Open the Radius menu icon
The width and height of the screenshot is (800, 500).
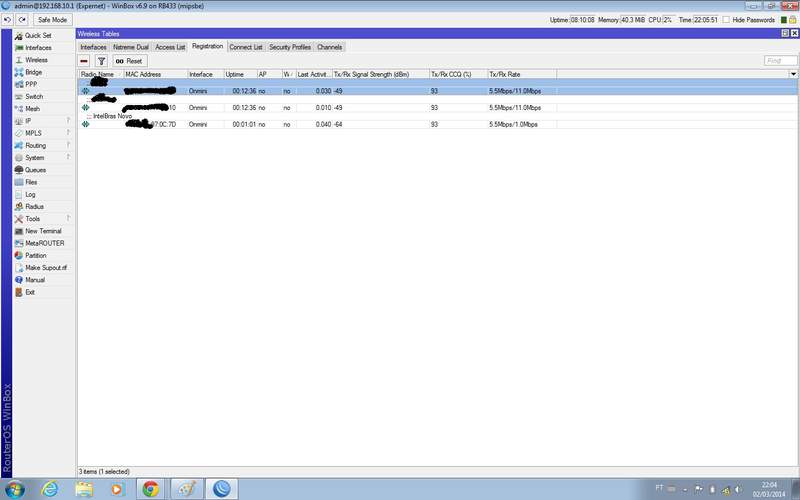point(19,207)
